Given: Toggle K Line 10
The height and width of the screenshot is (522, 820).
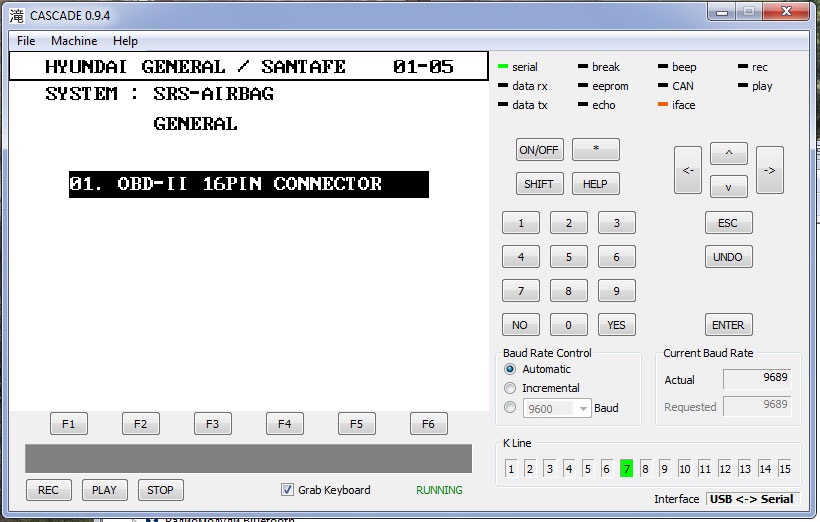Looking at the screenshot, I should click(685, 469).
